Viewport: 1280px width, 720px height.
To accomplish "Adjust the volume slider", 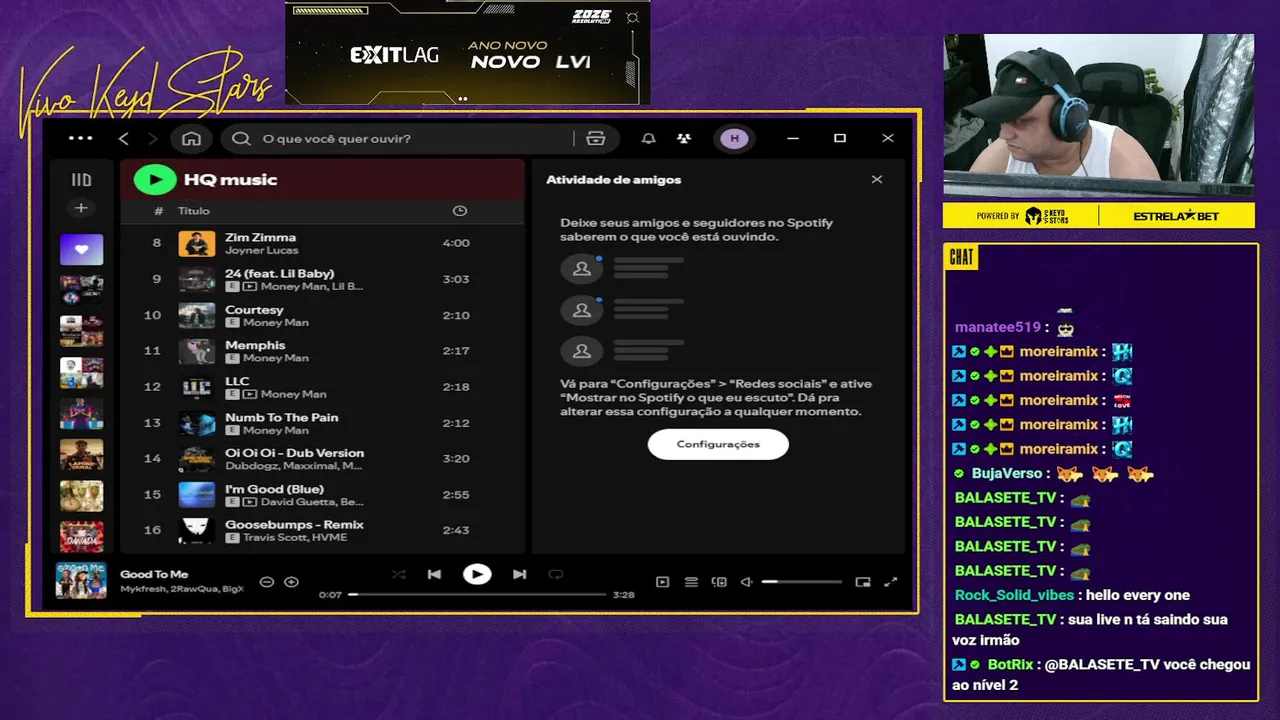I will click(x=802, y=582).
